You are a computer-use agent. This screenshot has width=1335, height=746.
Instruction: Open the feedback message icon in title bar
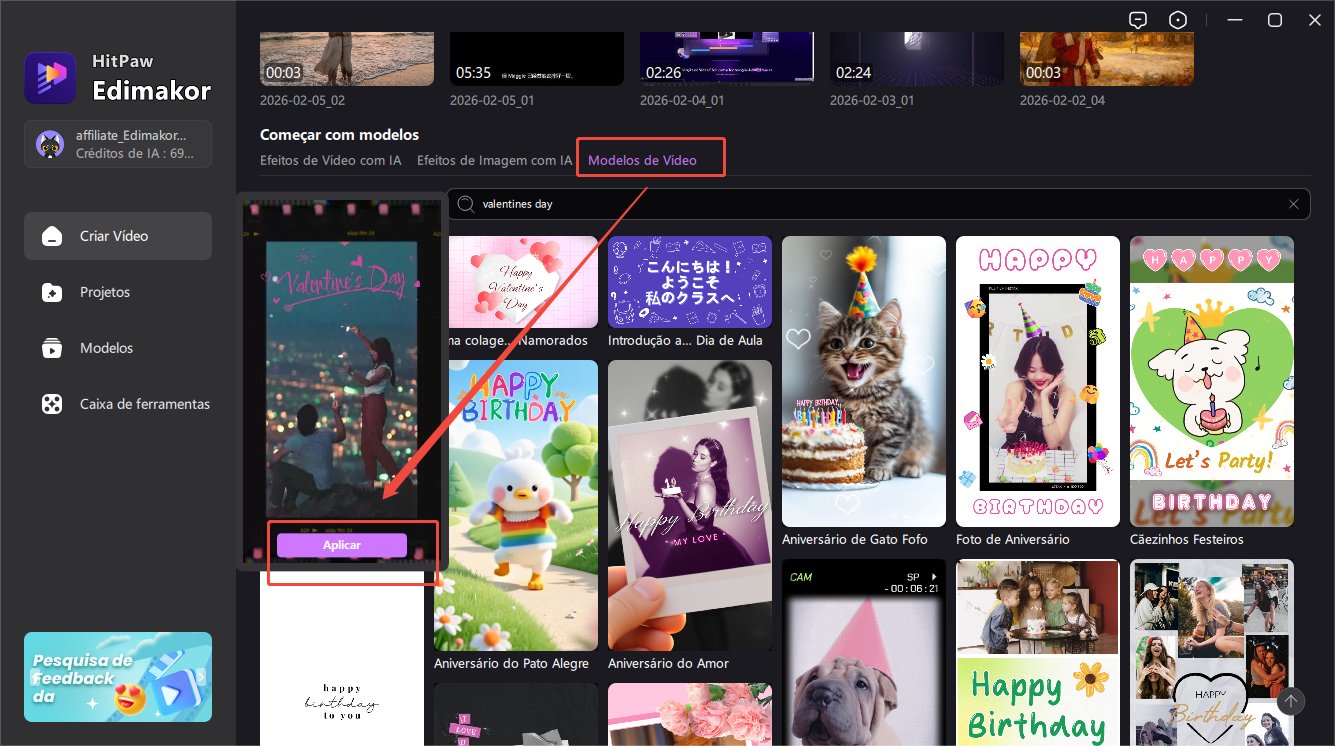pos(1137,20)
